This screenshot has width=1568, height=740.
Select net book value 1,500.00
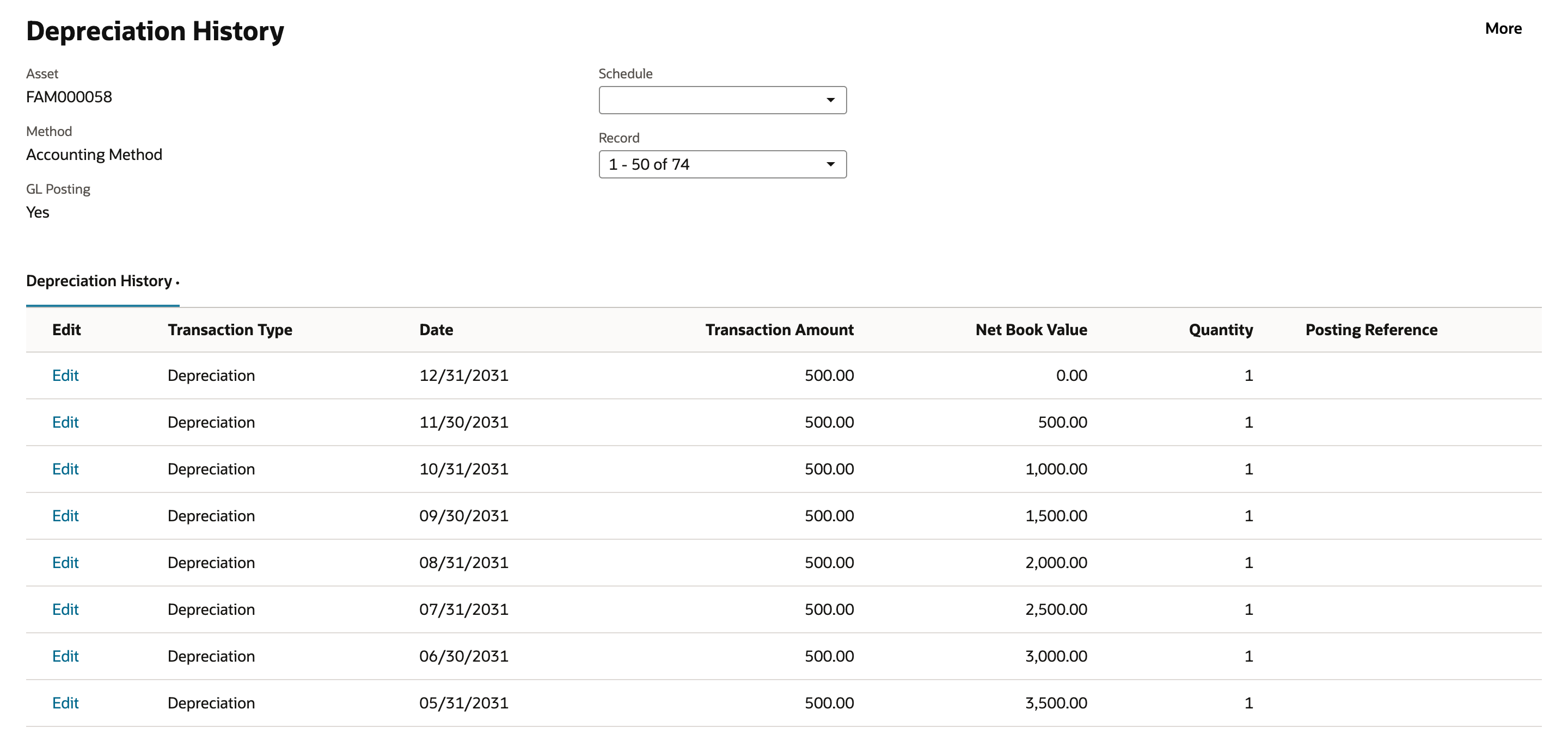(x=1056, y=516)
